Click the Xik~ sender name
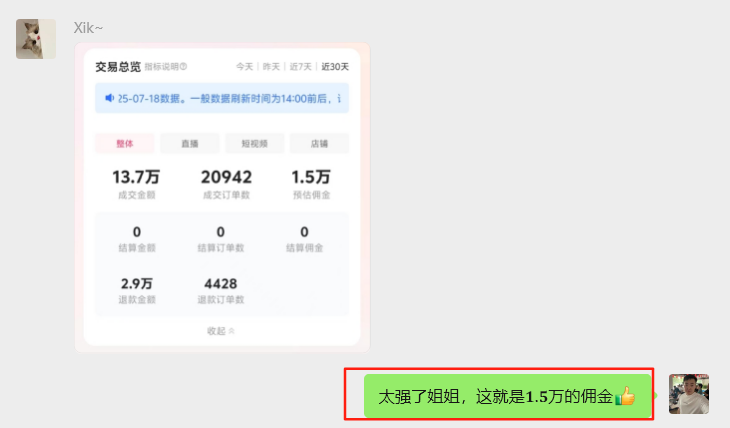730x428 pixels. point(88,28)
